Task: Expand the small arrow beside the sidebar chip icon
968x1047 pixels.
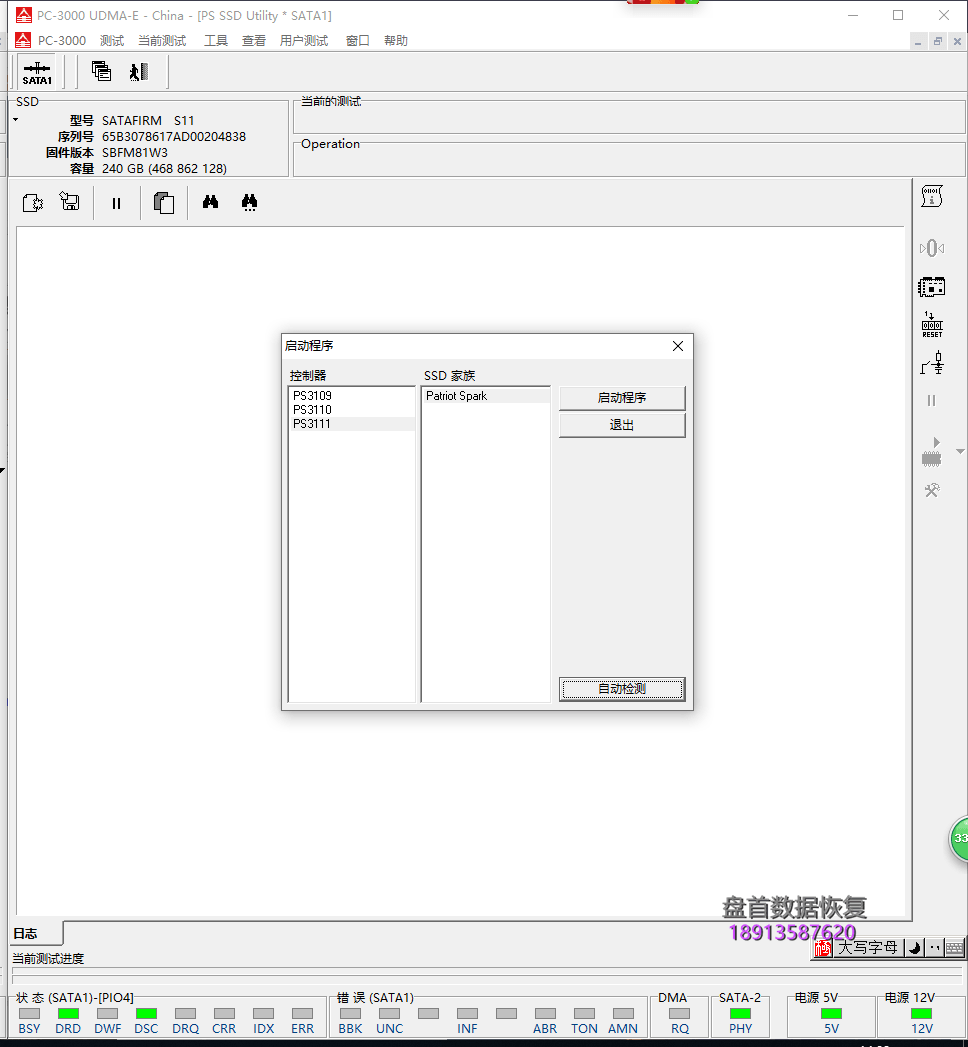Action: coord(960,452)
